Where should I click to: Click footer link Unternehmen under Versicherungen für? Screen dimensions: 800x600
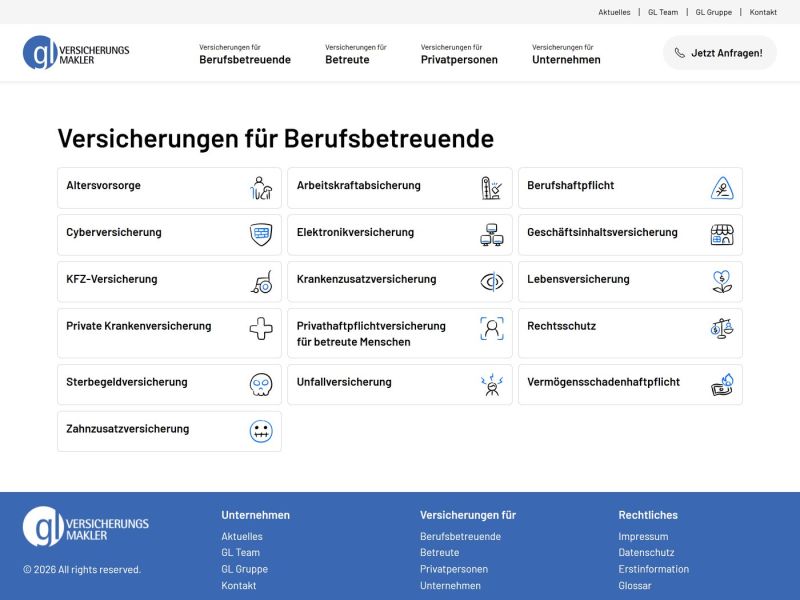pyautogui.click(x=450, y=586)
